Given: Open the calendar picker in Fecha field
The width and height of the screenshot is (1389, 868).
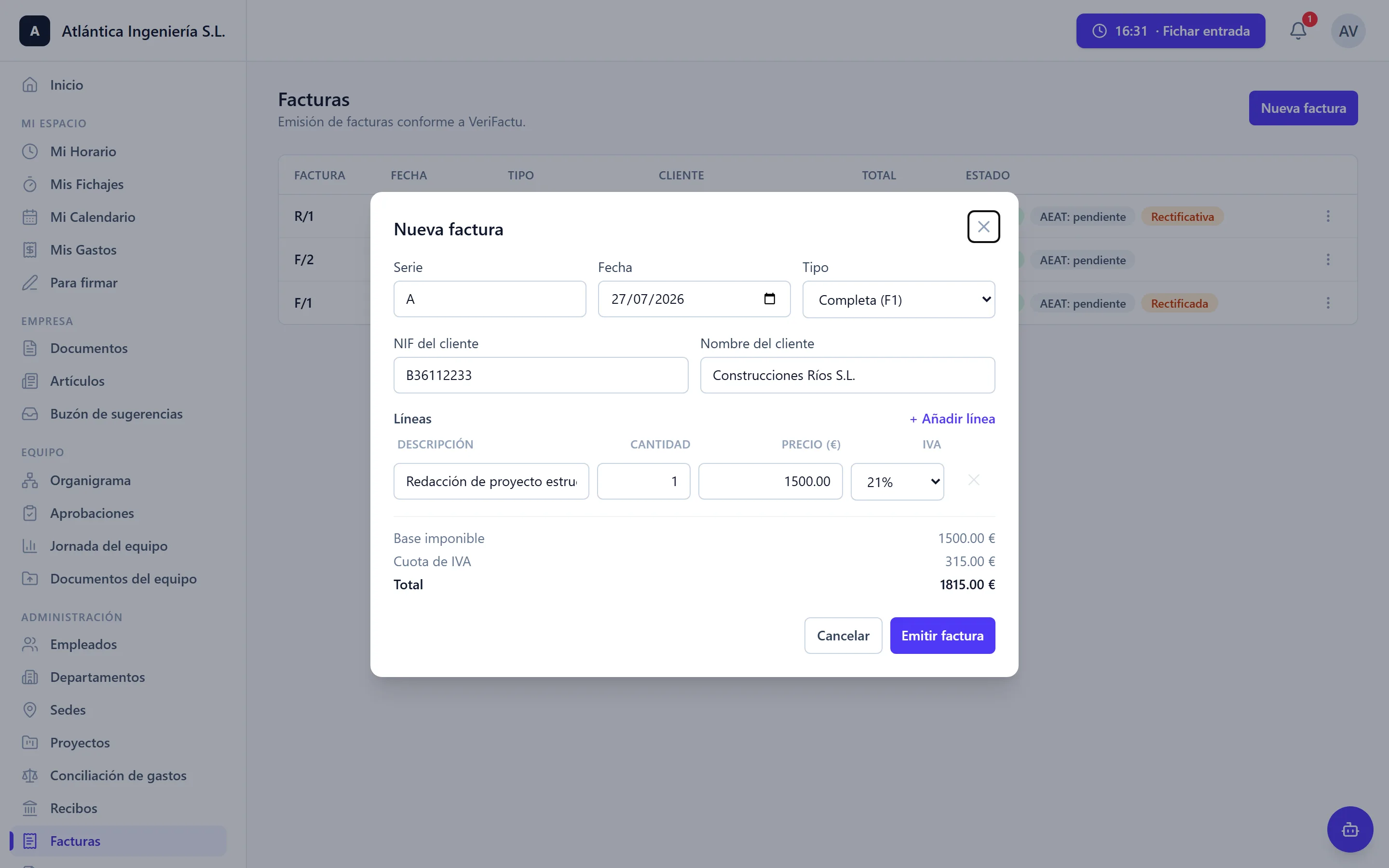Looking at the screenshot, I should click(769, 298).
